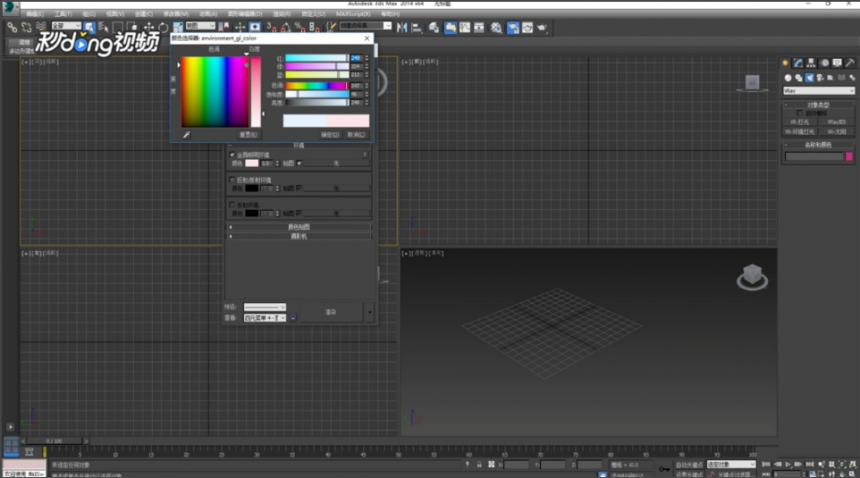
Task: Select the Cameras category icon
Action: 820,78
